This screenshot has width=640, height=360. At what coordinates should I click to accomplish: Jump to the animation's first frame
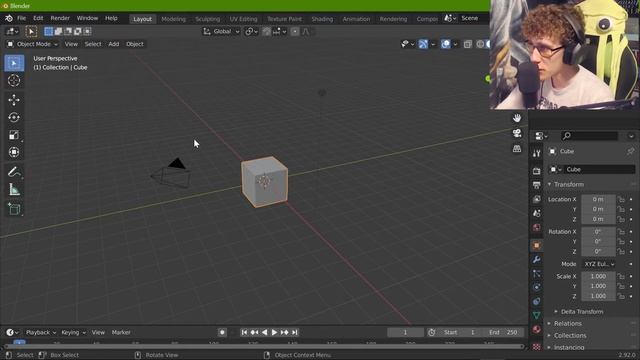244,333
